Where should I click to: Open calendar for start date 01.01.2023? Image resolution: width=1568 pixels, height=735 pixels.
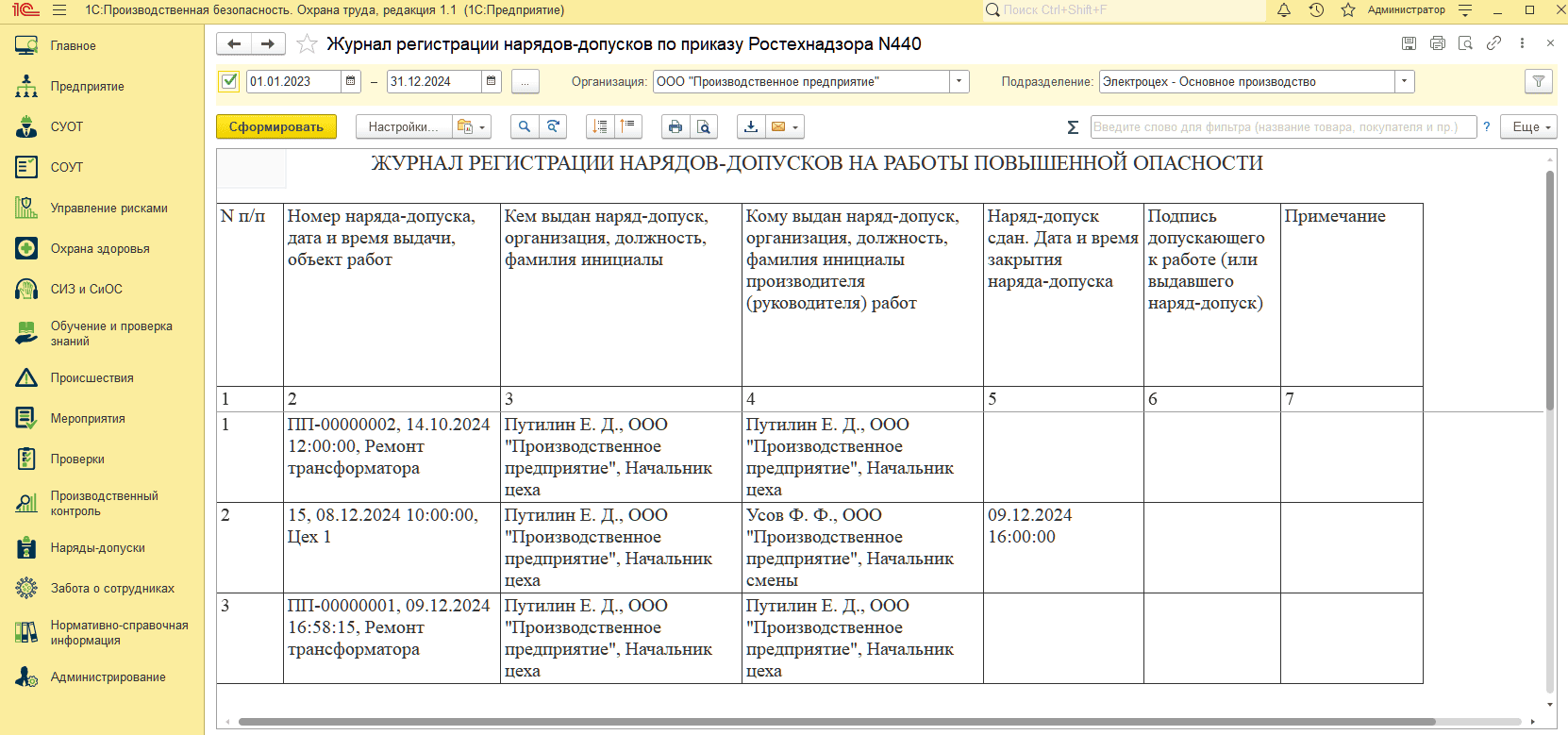click(x=351, y=82)
